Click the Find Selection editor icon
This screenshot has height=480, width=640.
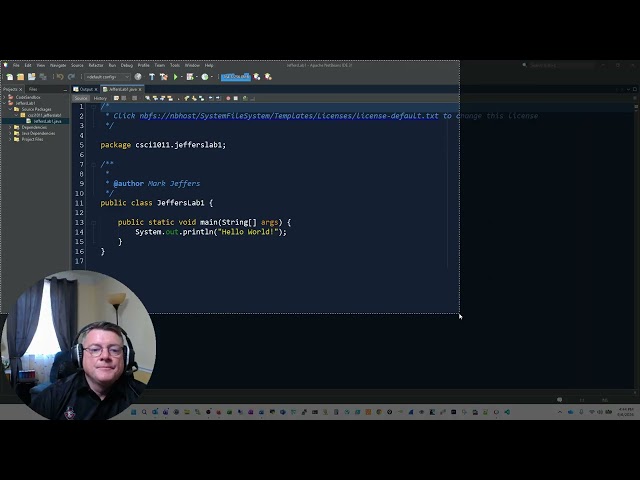click(148, 98)
